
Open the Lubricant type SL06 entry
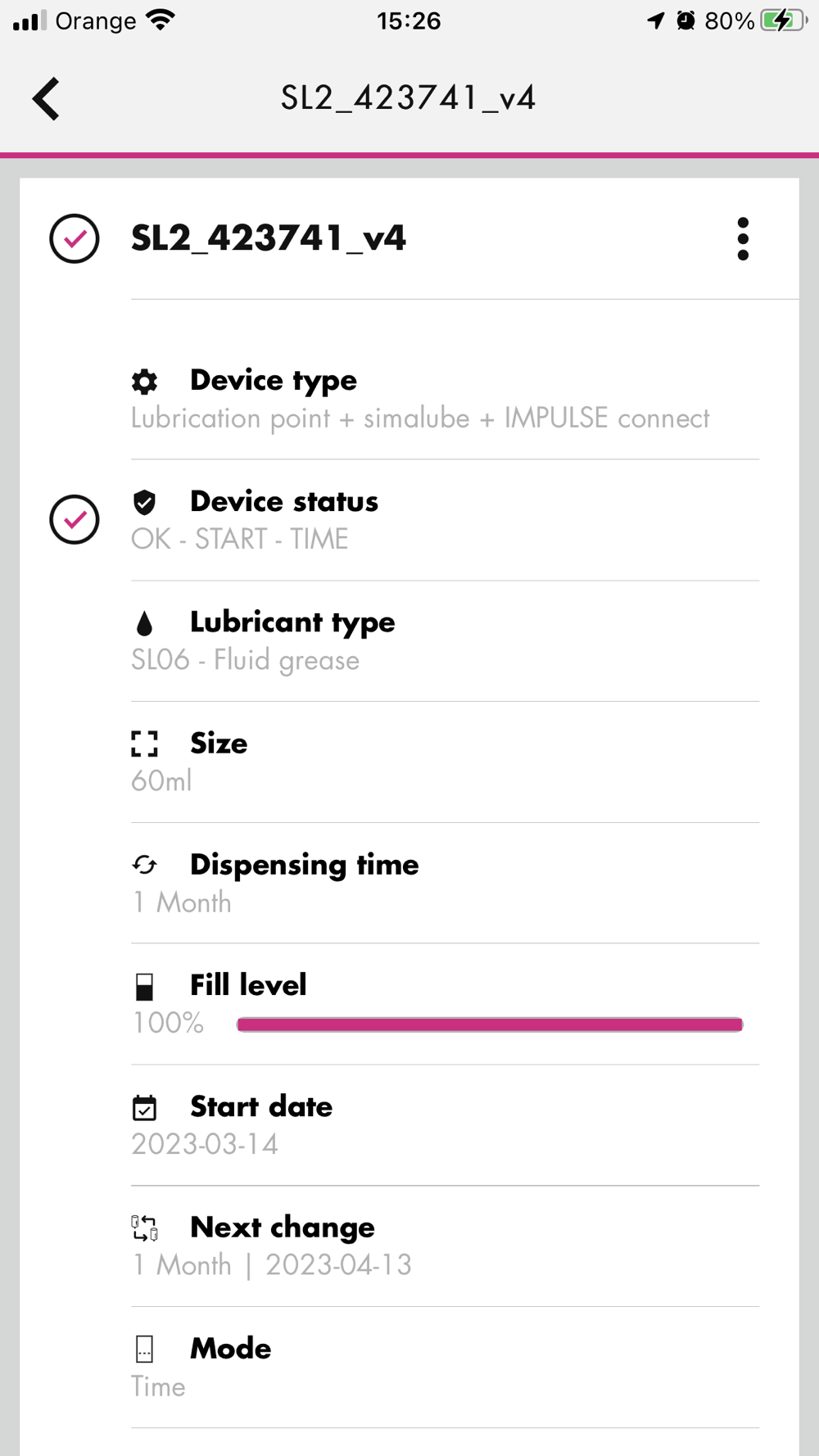click(x=246, y=660)
